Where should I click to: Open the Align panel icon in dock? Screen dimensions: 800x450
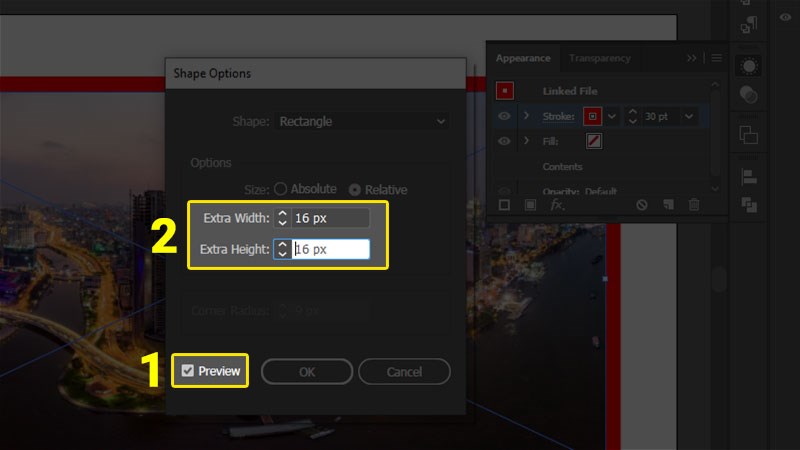(748, 178)
